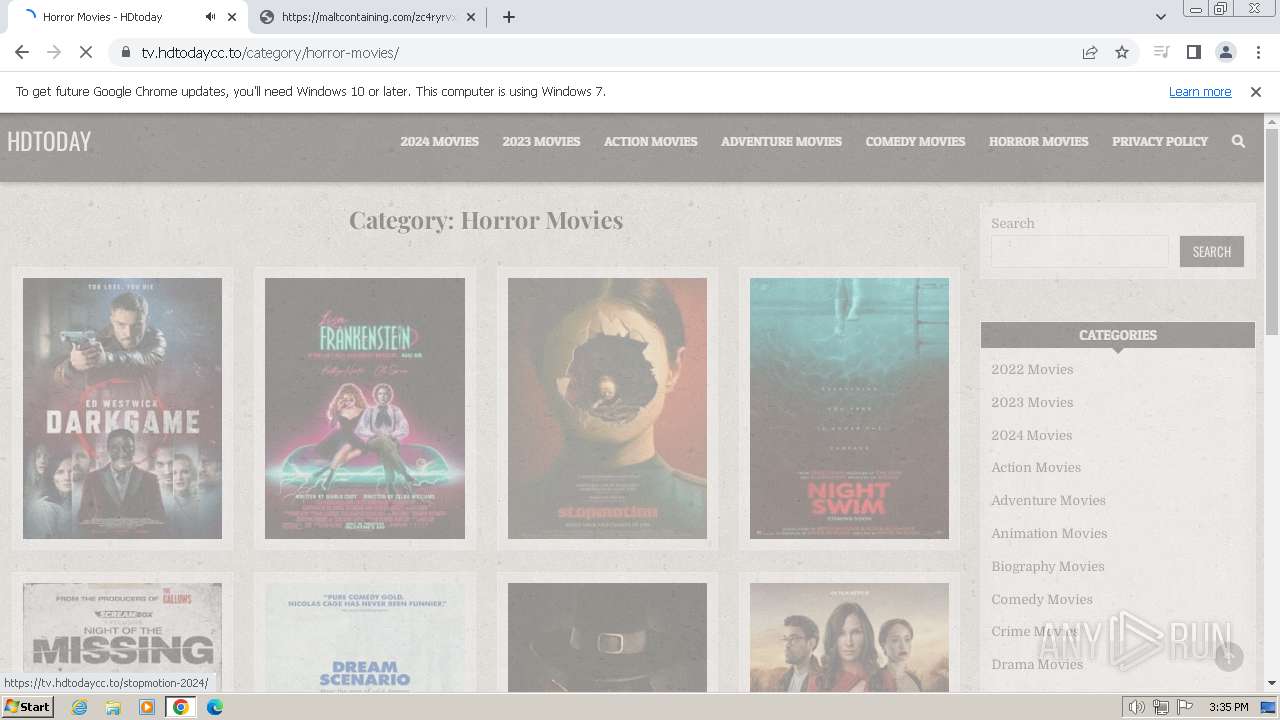This screenshot has height=720, width=1280.
Task: Select Adventure Movies category in sidebar
Action: pos(1048,500)
